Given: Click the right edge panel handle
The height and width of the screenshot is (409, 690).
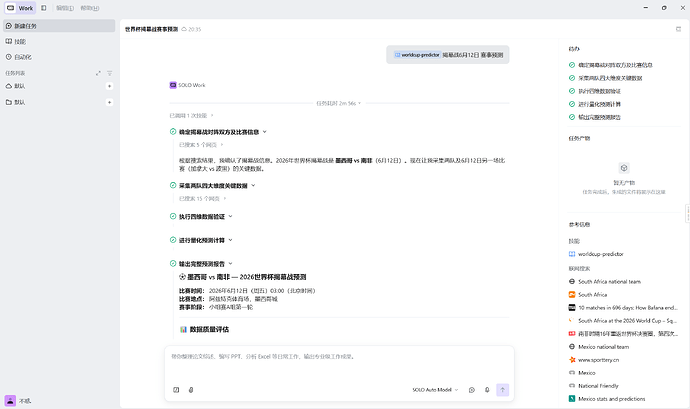Looking at the screenshot, I should (x=687, y=213).
